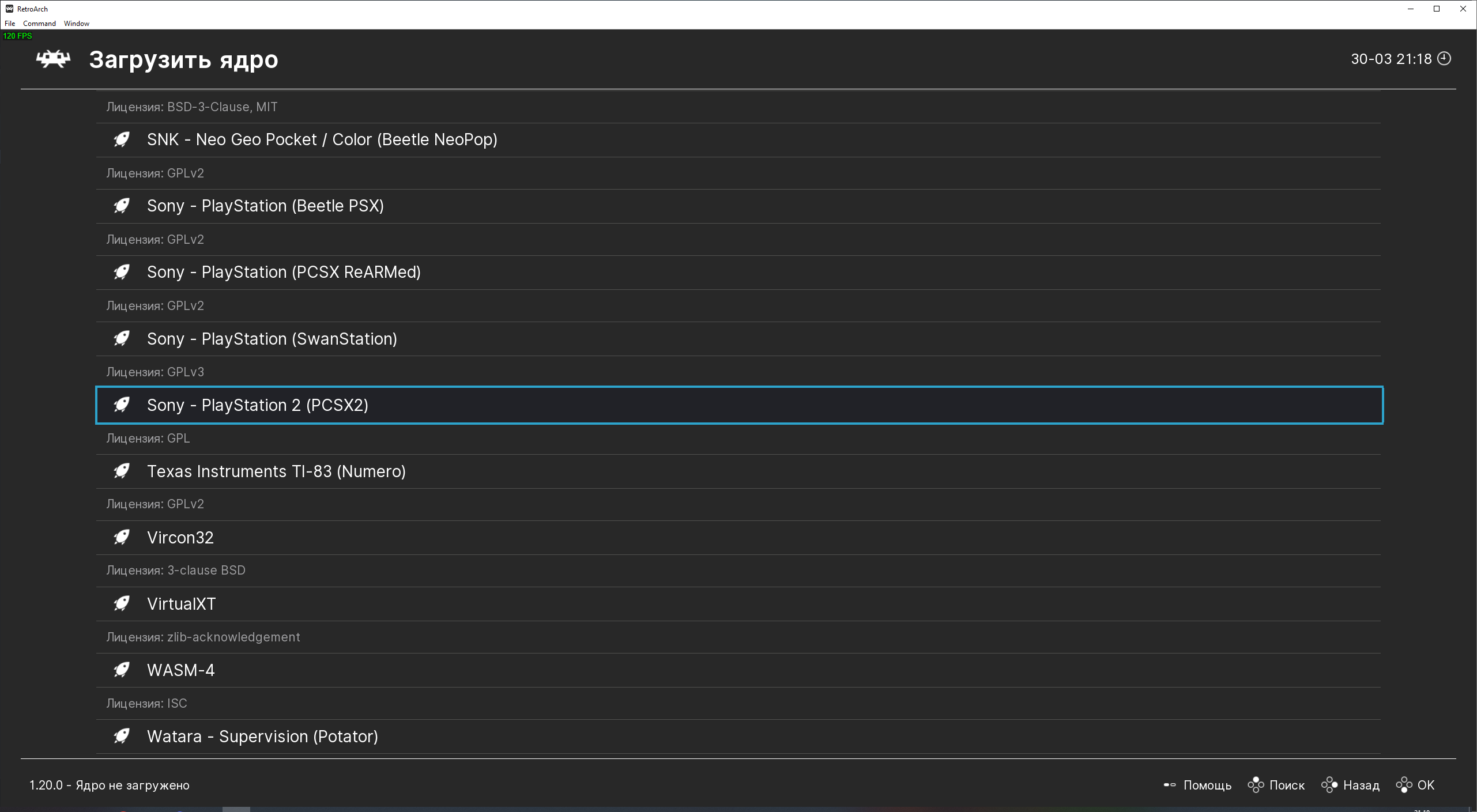Click the status text 1.20.0 - Ядро не загружено
The image size is (1477, 812).
click(110, 785)
